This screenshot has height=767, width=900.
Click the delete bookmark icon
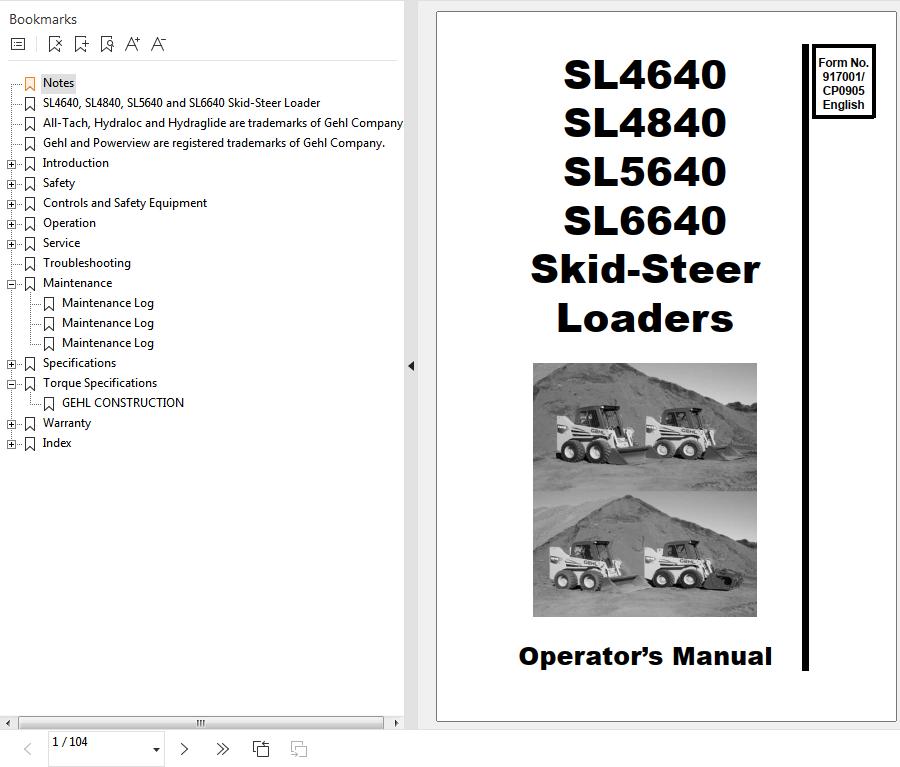tap(55, 44)
